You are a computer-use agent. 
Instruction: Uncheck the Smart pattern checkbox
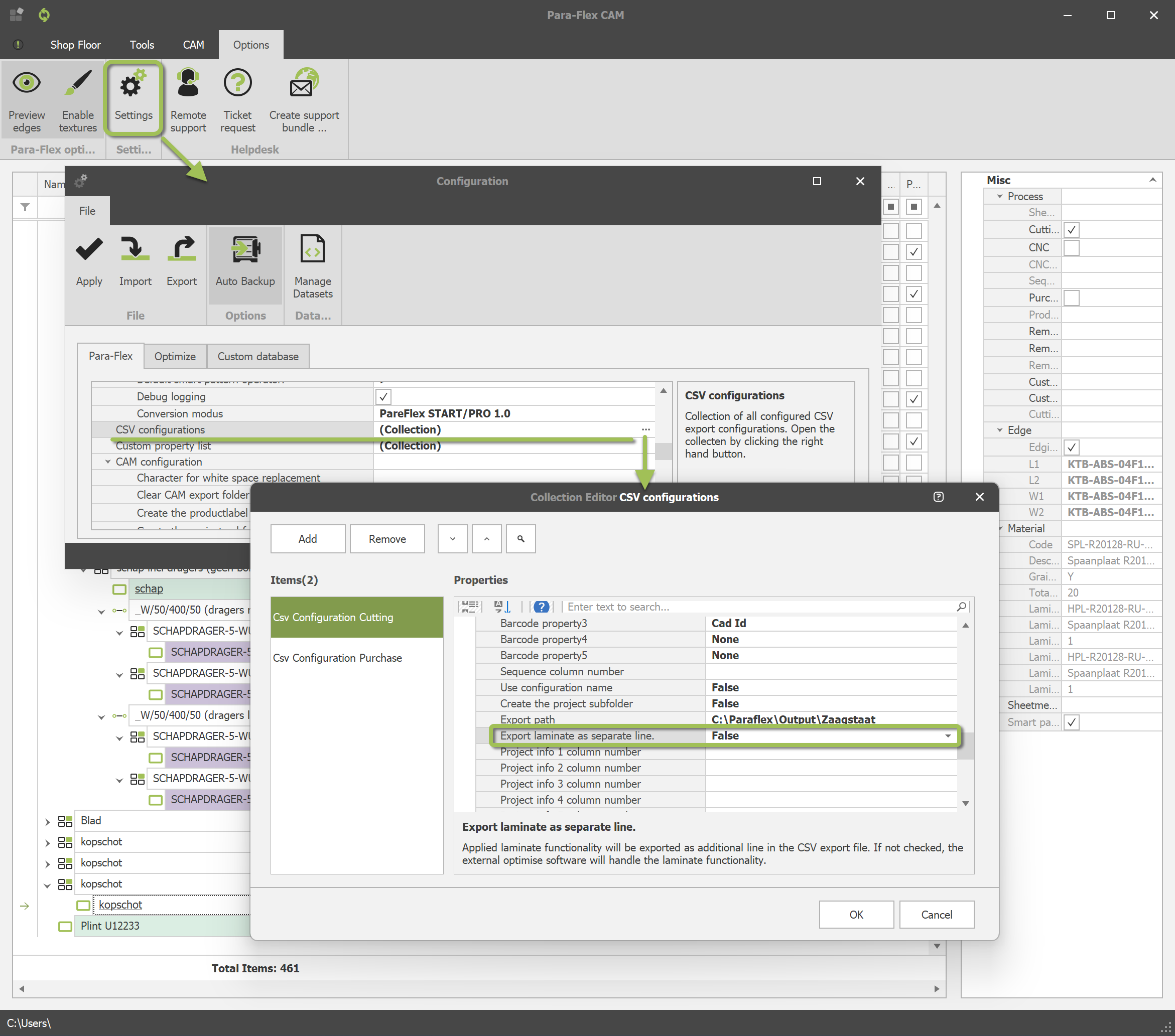click(1071, 722)
